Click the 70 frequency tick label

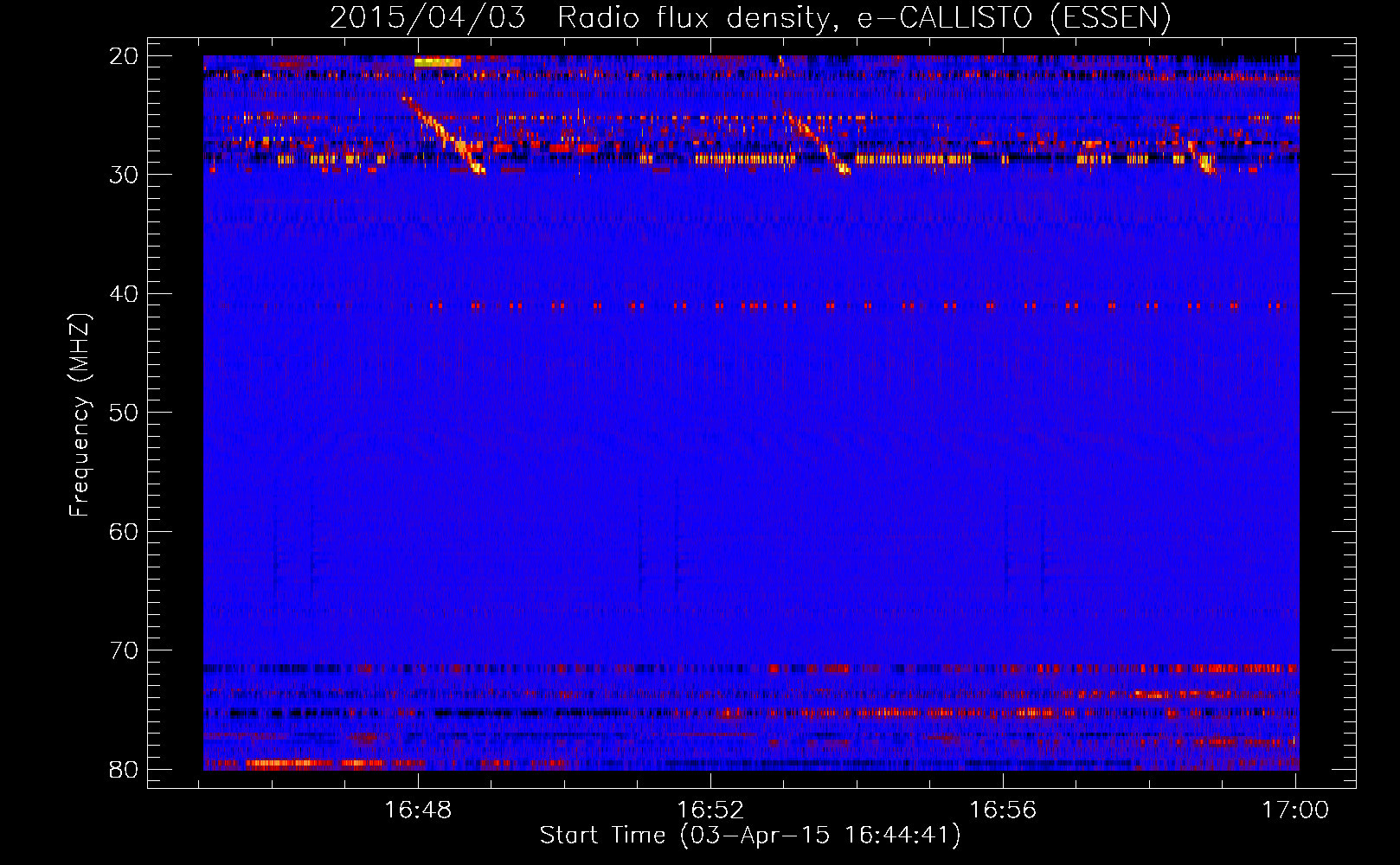click(124, 650)
